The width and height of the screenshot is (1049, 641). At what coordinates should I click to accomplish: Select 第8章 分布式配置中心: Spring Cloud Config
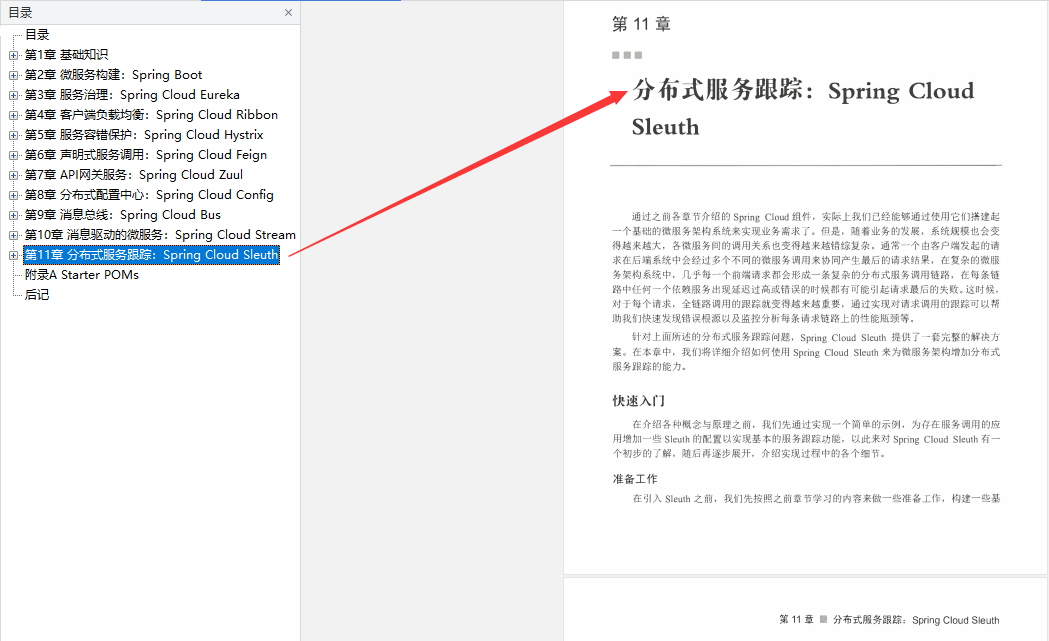[x=149, y=195]
